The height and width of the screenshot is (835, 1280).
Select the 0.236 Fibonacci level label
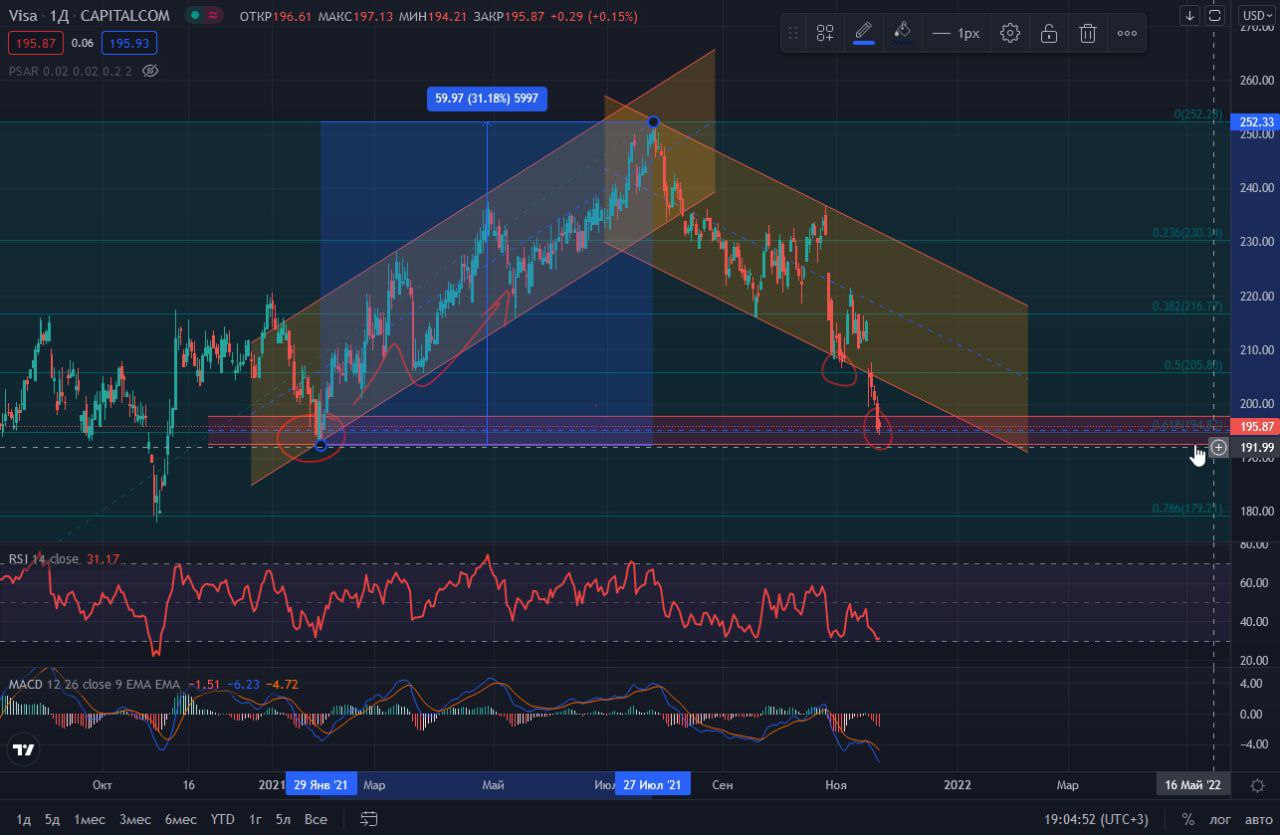(x=1187, y=232)
